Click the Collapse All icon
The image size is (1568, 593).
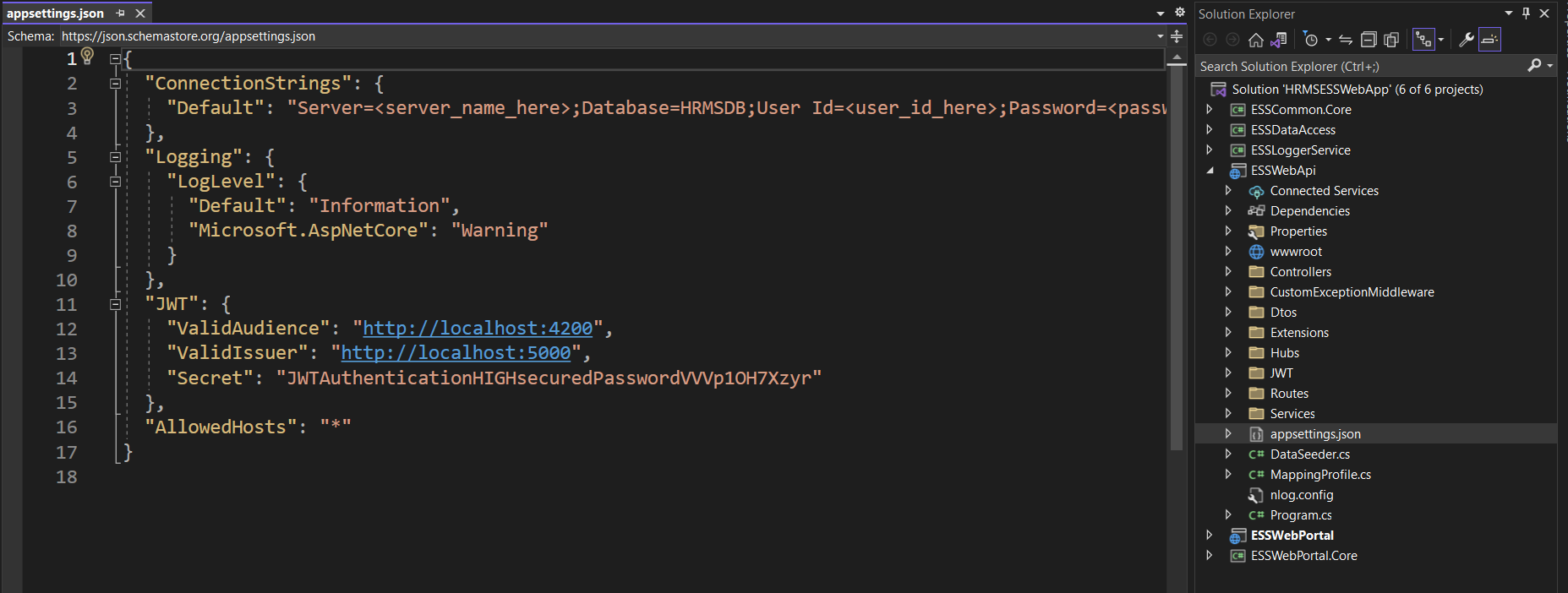pos(1369,40)
